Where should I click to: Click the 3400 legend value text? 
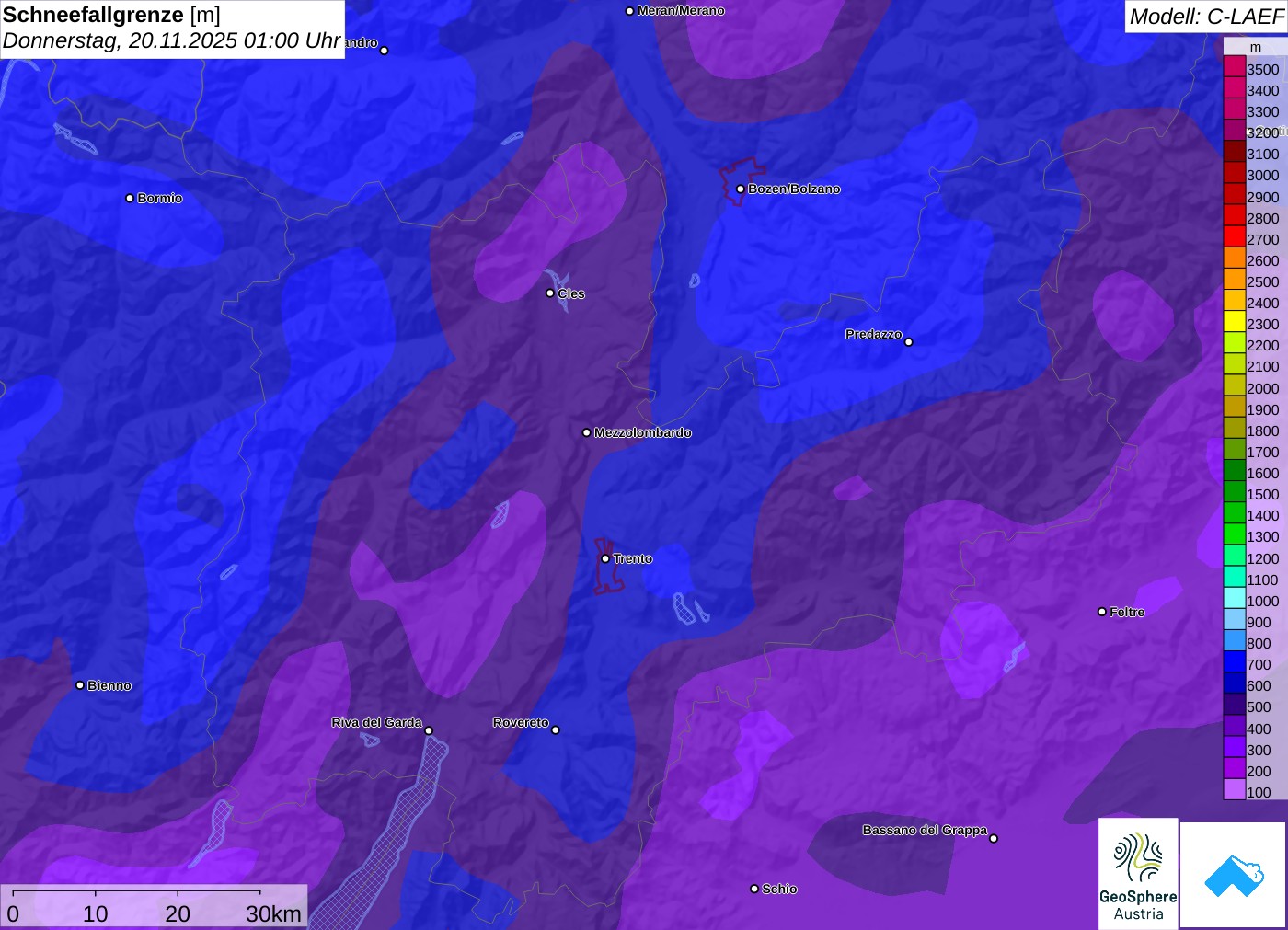coord(1263,90)
